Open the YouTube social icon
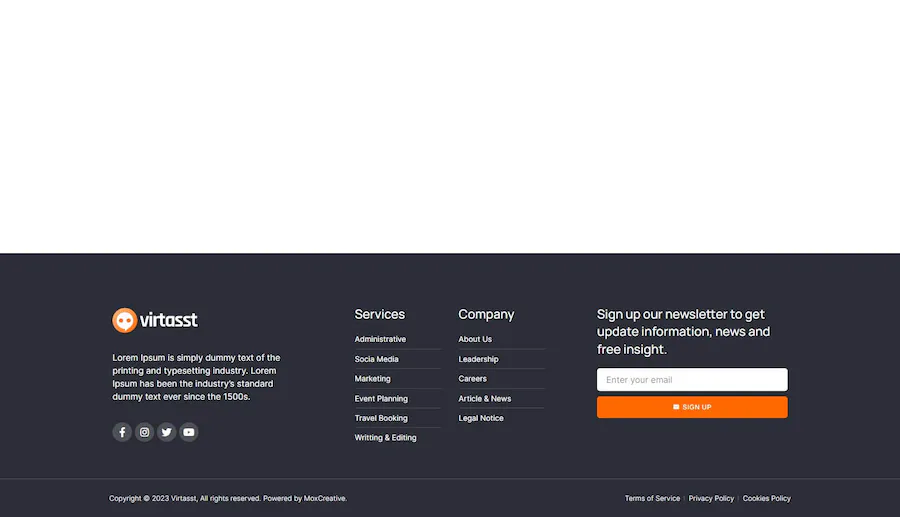 189,432
